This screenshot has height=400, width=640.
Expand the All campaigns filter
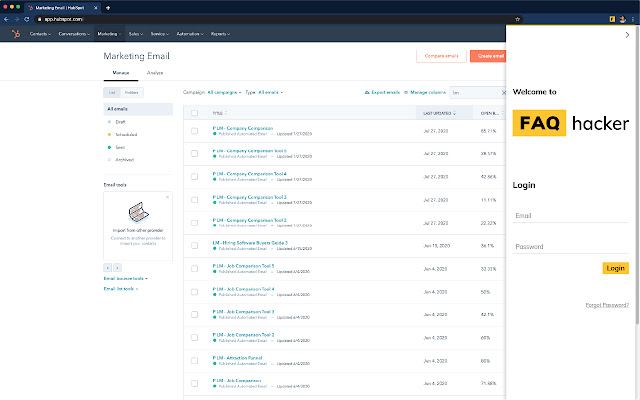pyautogui.click(x=224, y=93)
